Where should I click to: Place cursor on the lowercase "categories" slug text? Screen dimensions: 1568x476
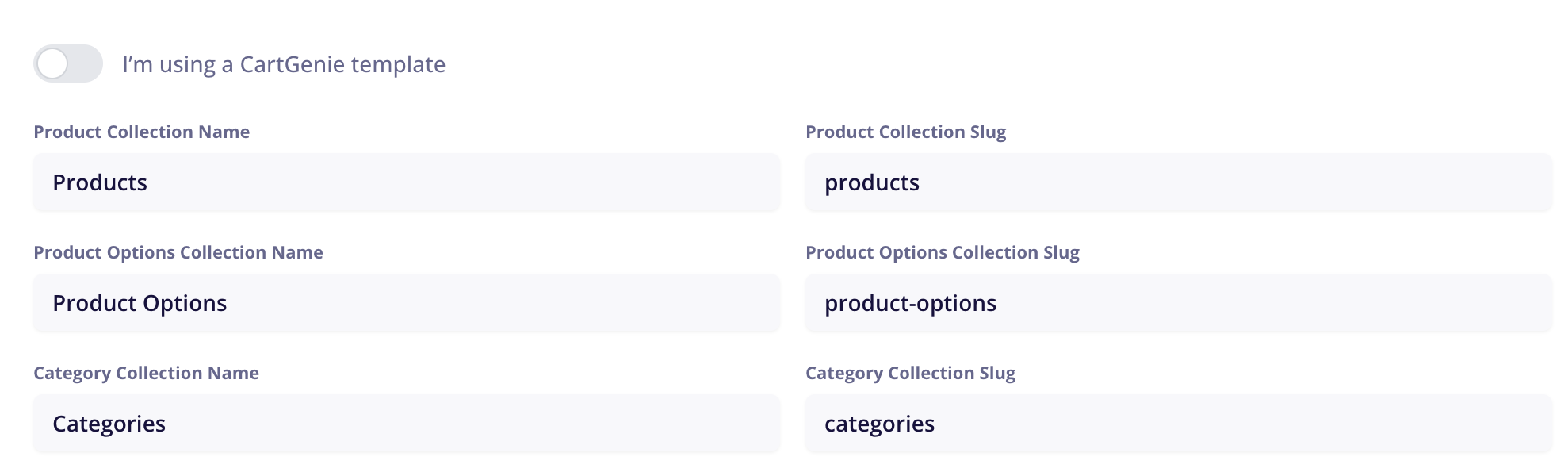(879, 424)
